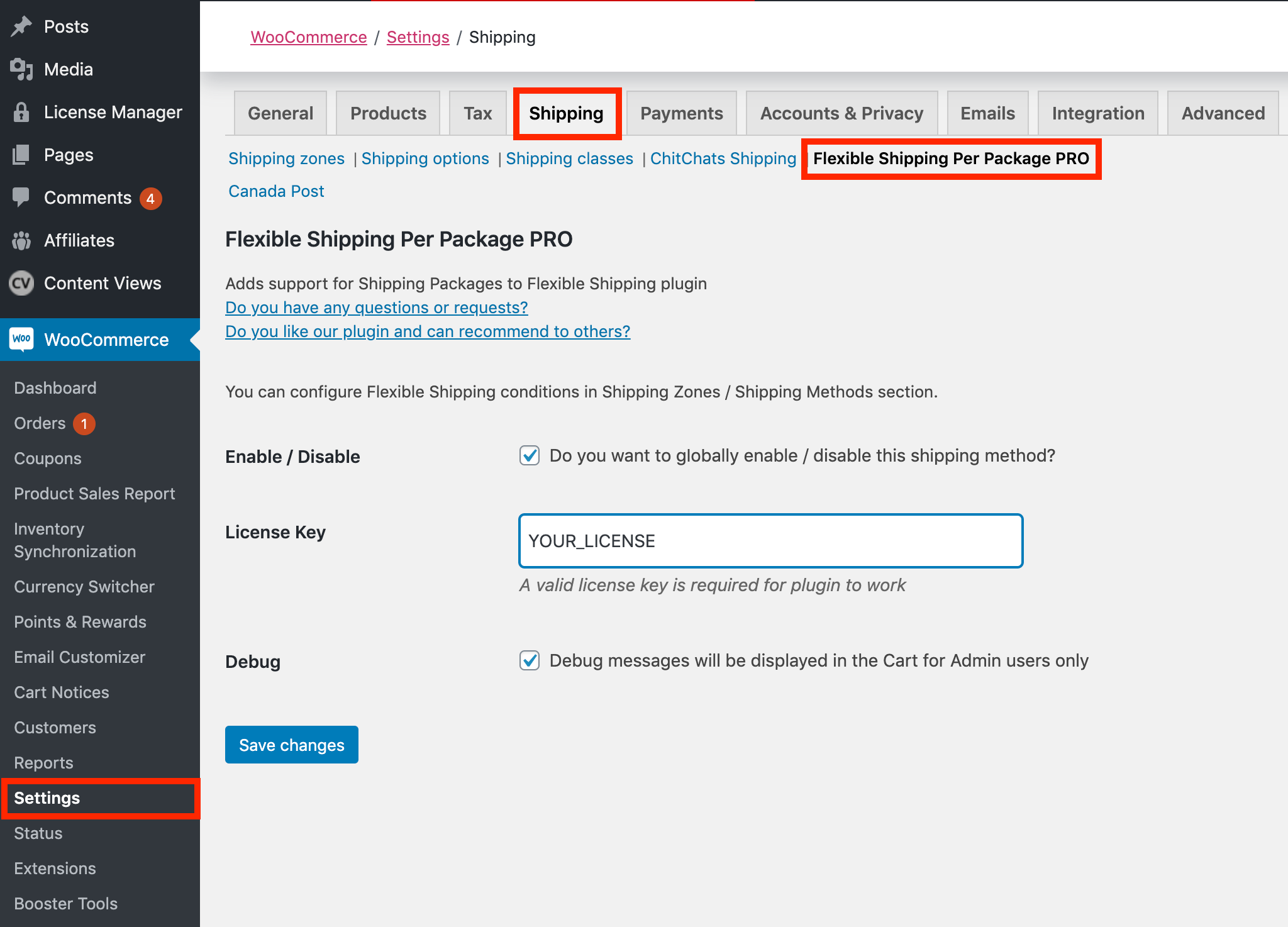Click the License Manager lock icon

21,112
